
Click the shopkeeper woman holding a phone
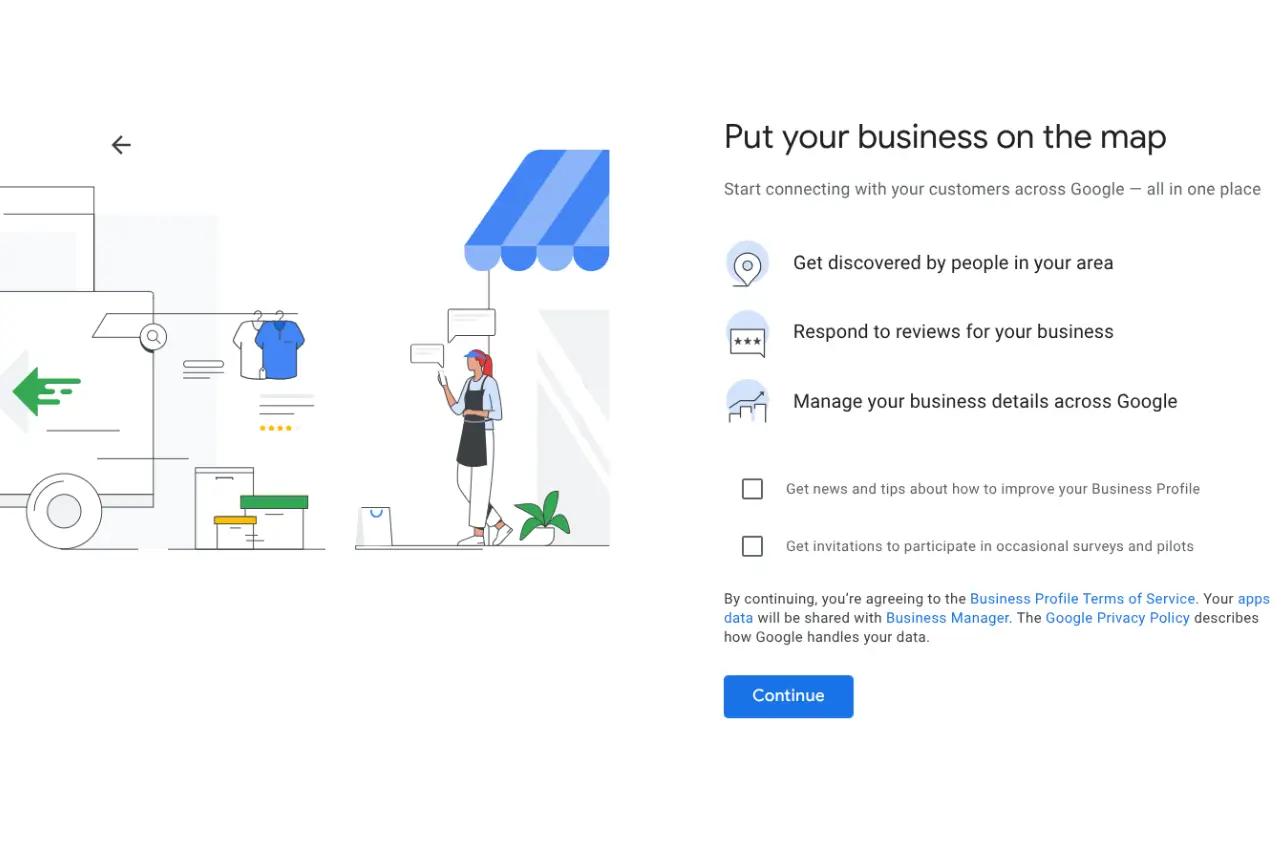(x=476, y=440)
